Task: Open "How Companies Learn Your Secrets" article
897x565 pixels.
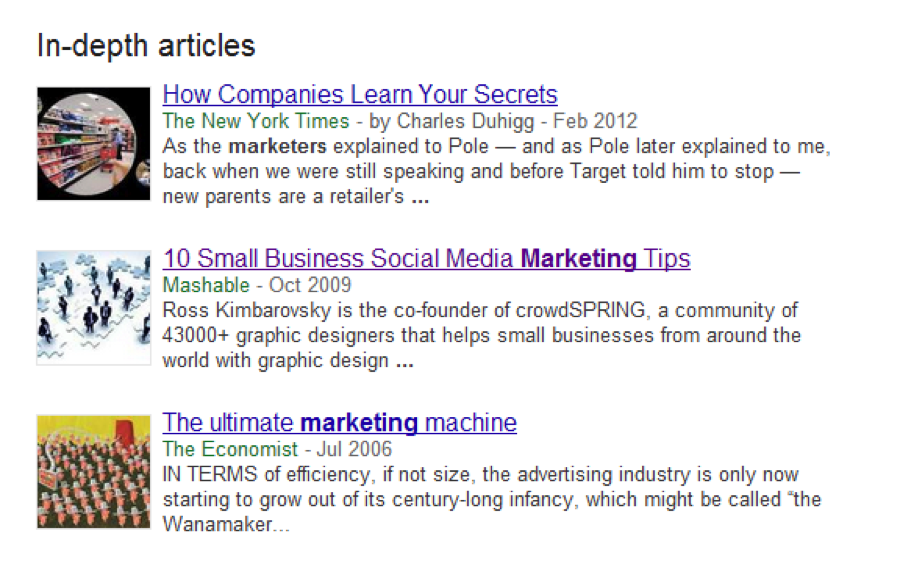Action: point(360,94)
